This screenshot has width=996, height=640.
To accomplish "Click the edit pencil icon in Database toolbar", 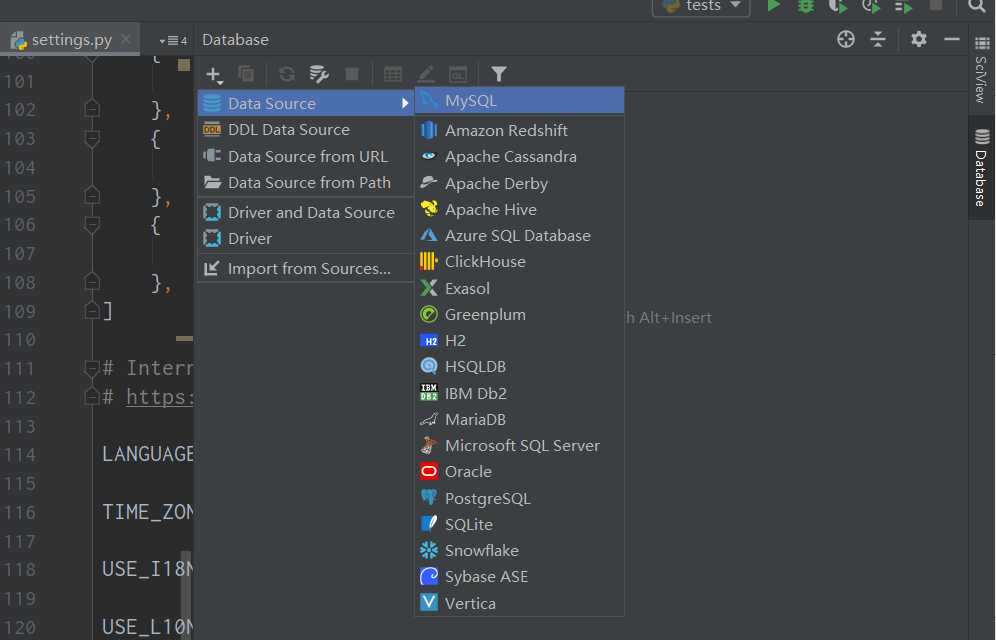I will click(x=426, y=74).
